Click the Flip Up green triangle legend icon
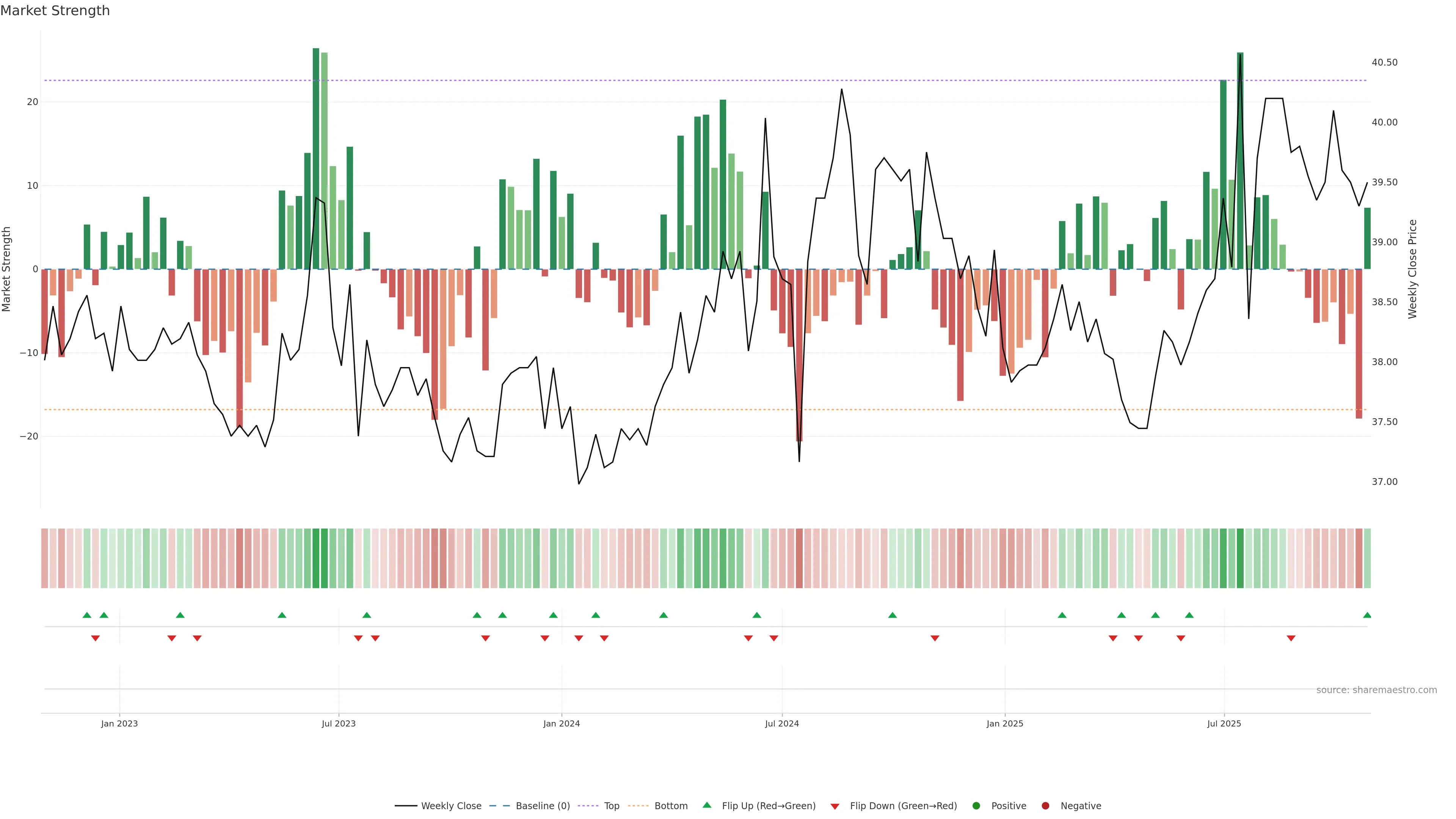1456x819 pixels. coord(706,805)
